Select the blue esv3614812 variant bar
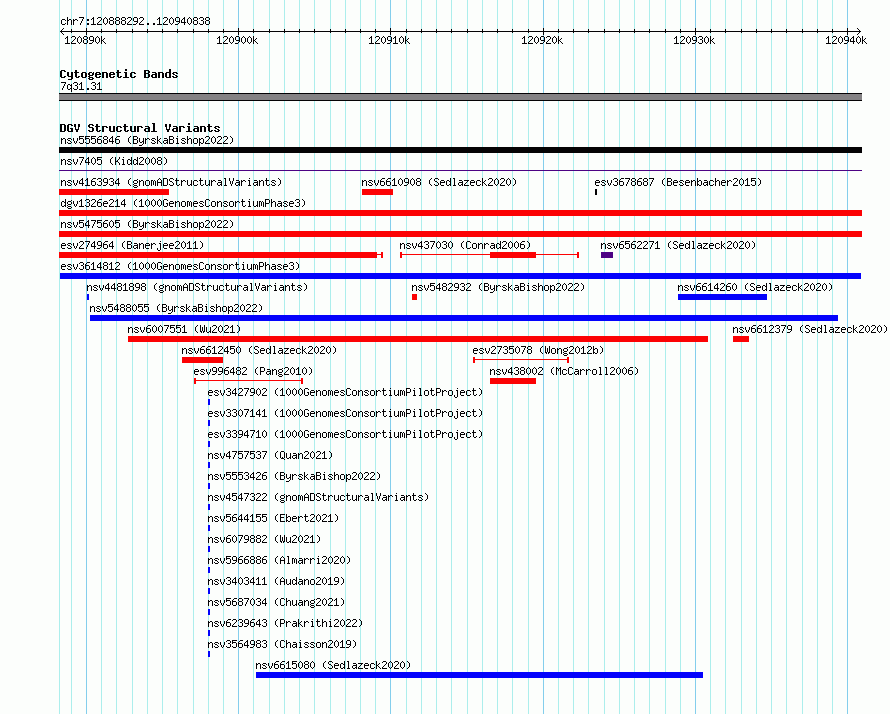This screenshot has width=890, height=714. click(x=460, y=276)
